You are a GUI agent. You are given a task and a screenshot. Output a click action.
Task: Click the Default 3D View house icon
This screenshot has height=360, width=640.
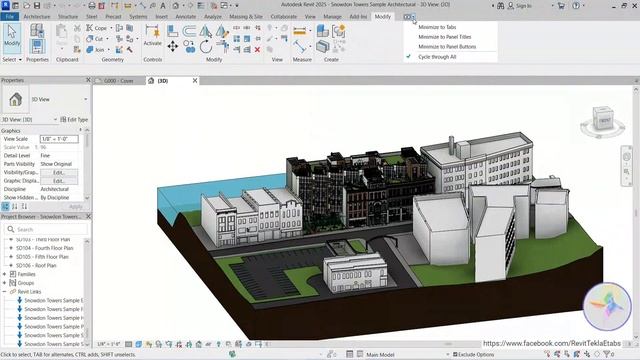(x=176, y=6)
